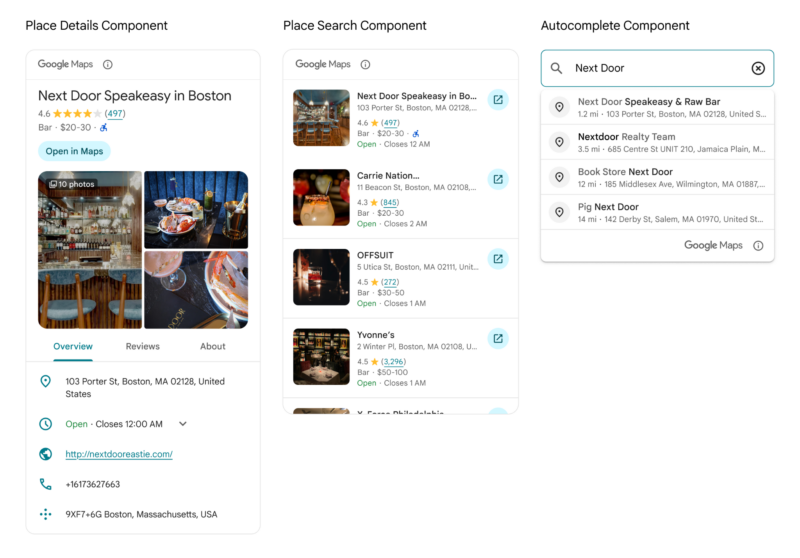Click info icon in Place Search header
The image size is (800, 558).
tap(365, 64)
